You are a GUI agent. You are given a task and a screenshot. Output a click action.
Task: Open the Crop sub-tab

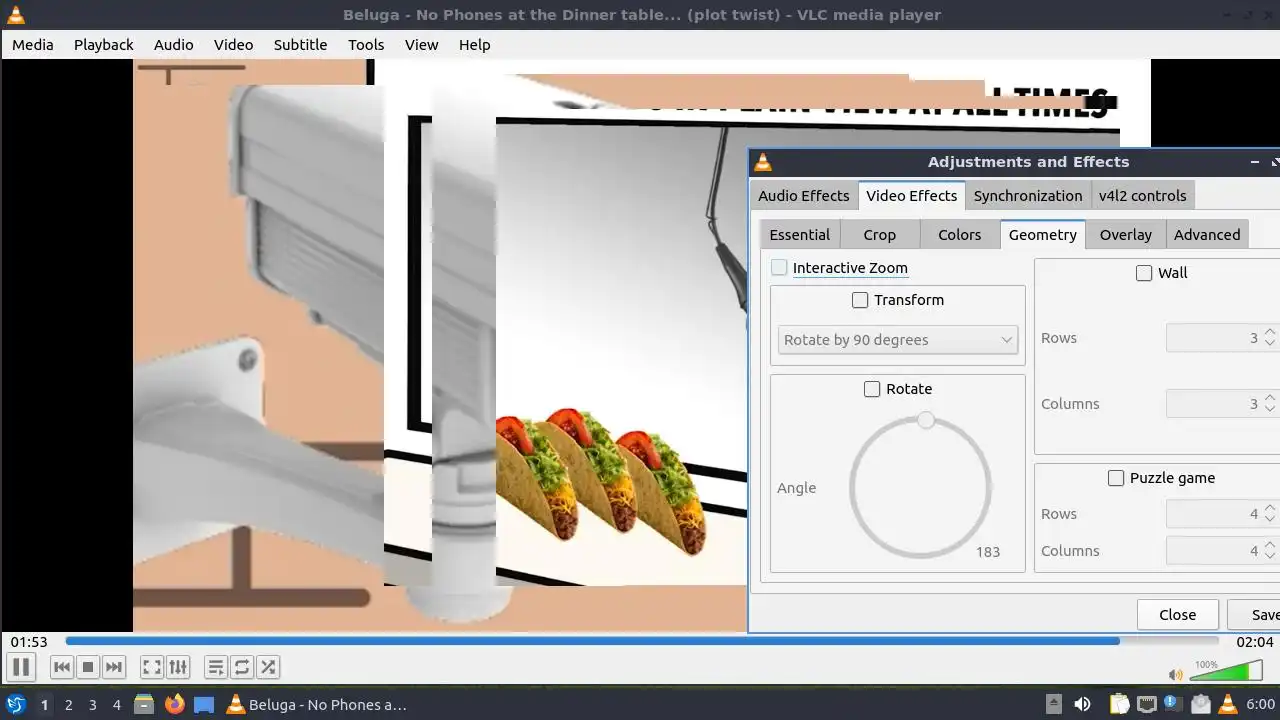coord(880,235)
